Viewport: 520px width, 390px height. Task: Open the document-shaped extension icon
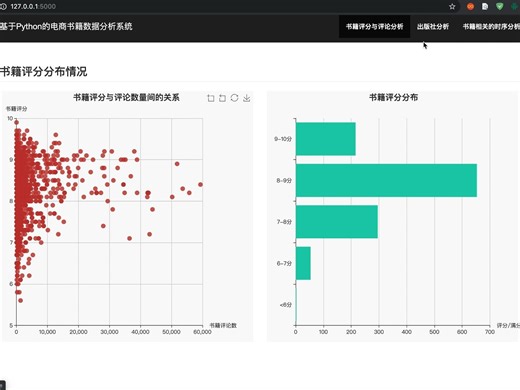click(x=485, y=6)
